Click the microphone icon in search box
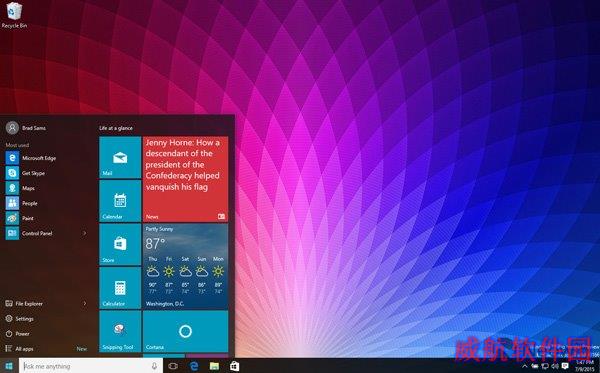The image size is (600, 373). point(154,366)
